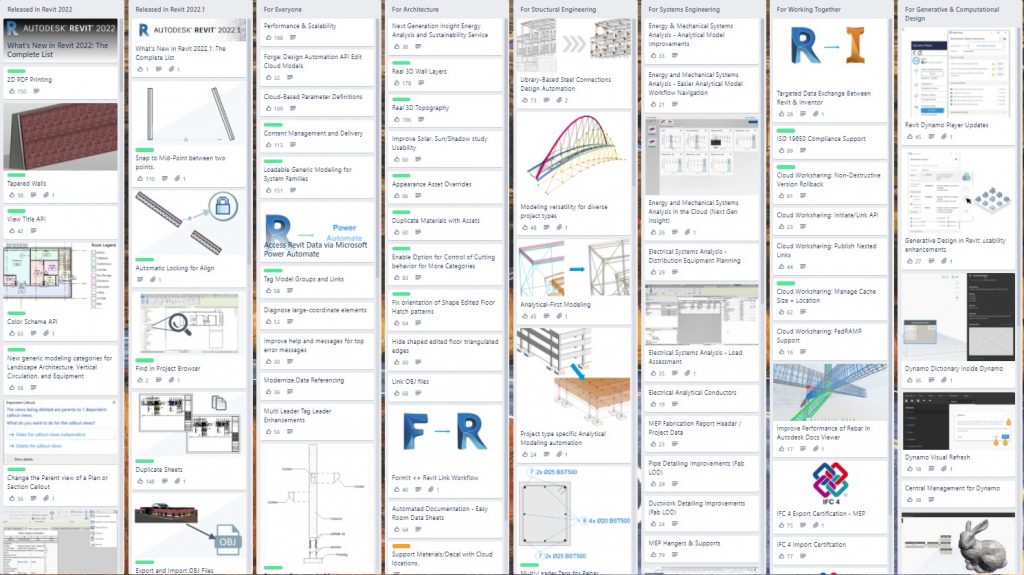Viewport: 1024px width, 575px height.
Task: Open Hide shaped edited floor triangulated edges card
Action: click(444, 350)
